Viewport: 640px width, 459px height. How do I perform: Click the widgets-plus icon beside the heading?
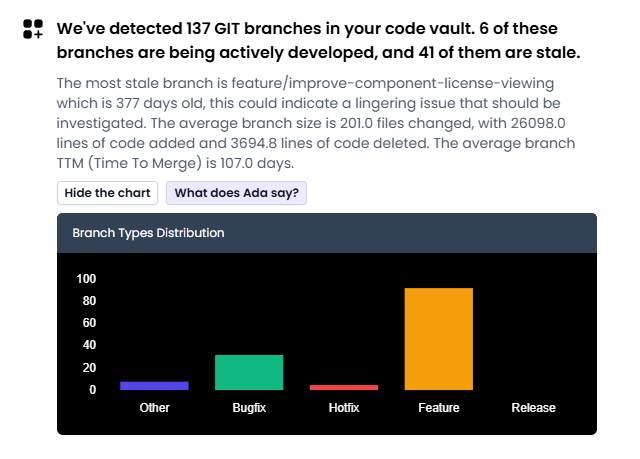33,29
